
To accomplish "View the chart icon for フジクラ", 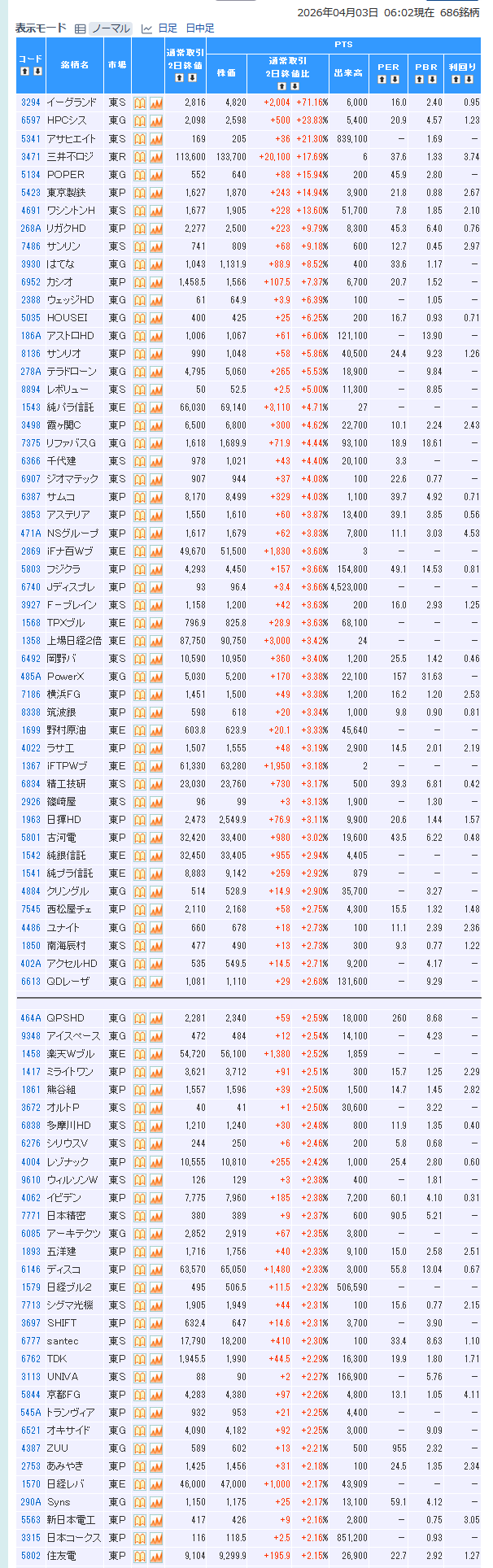I will pos(156,569).
